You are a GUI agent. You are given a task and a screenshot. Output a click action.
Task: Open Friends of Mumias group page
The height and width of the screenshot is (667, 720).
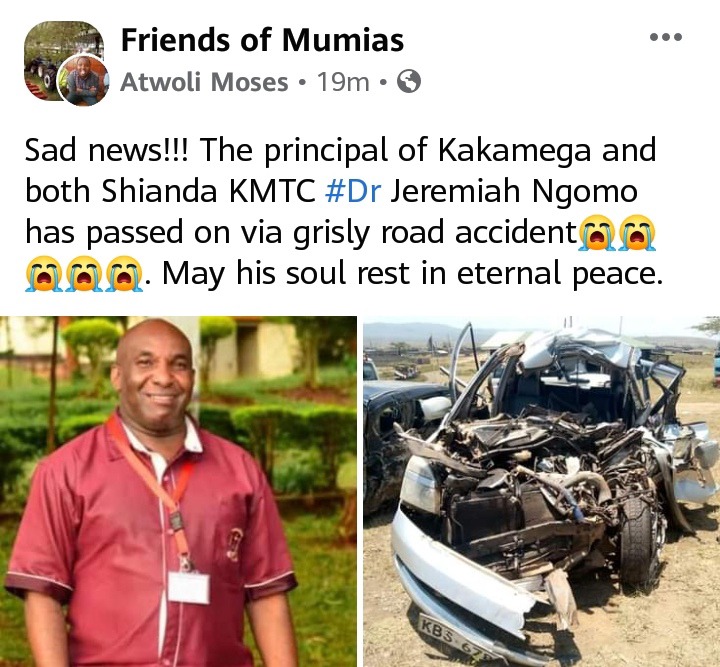[262, 40]
